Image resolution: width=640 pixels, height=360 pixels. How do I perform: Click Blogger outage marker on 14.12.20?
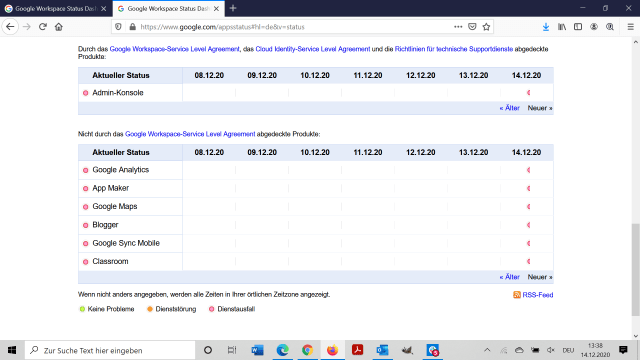pyautogui.click(x=529, y=225)
